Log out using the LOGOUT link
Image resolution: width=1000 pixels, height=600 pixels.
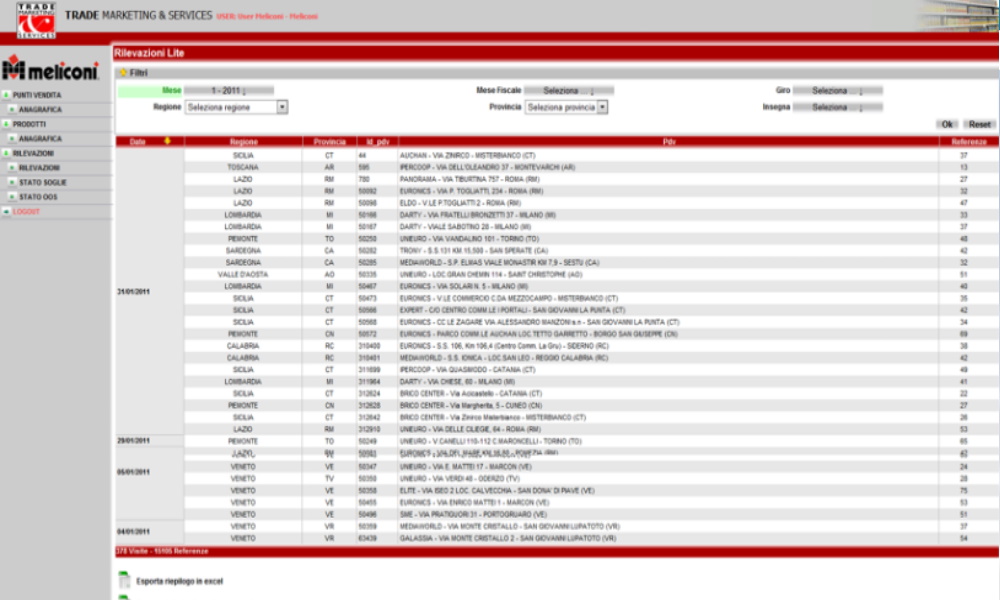[x=26, y=212]
